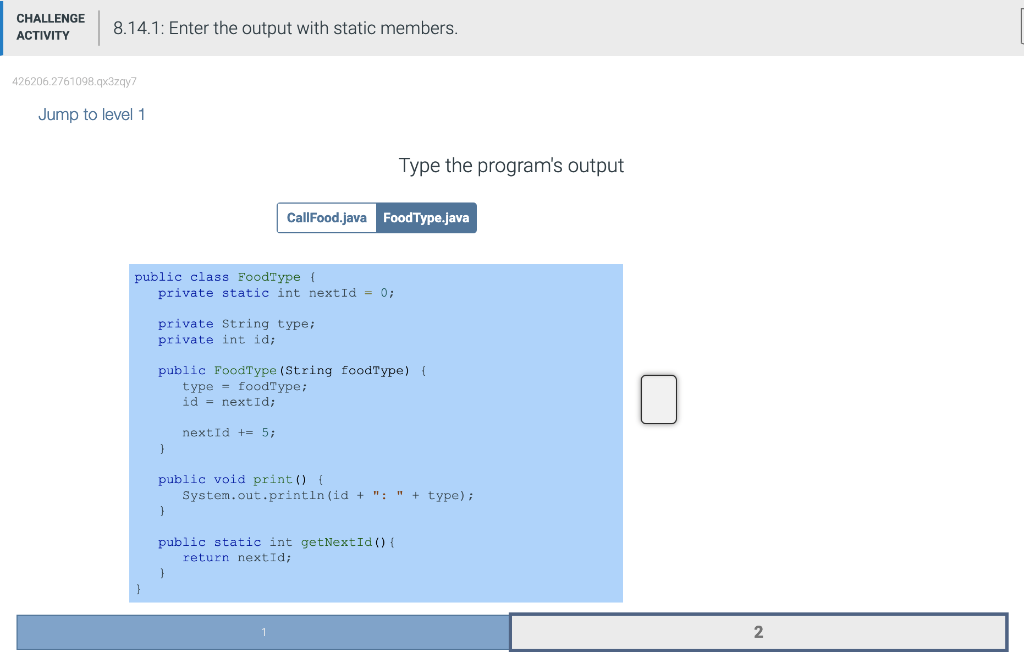Select the FoodType.java tab
1024x657 pixels.
(x=426, y=217)
